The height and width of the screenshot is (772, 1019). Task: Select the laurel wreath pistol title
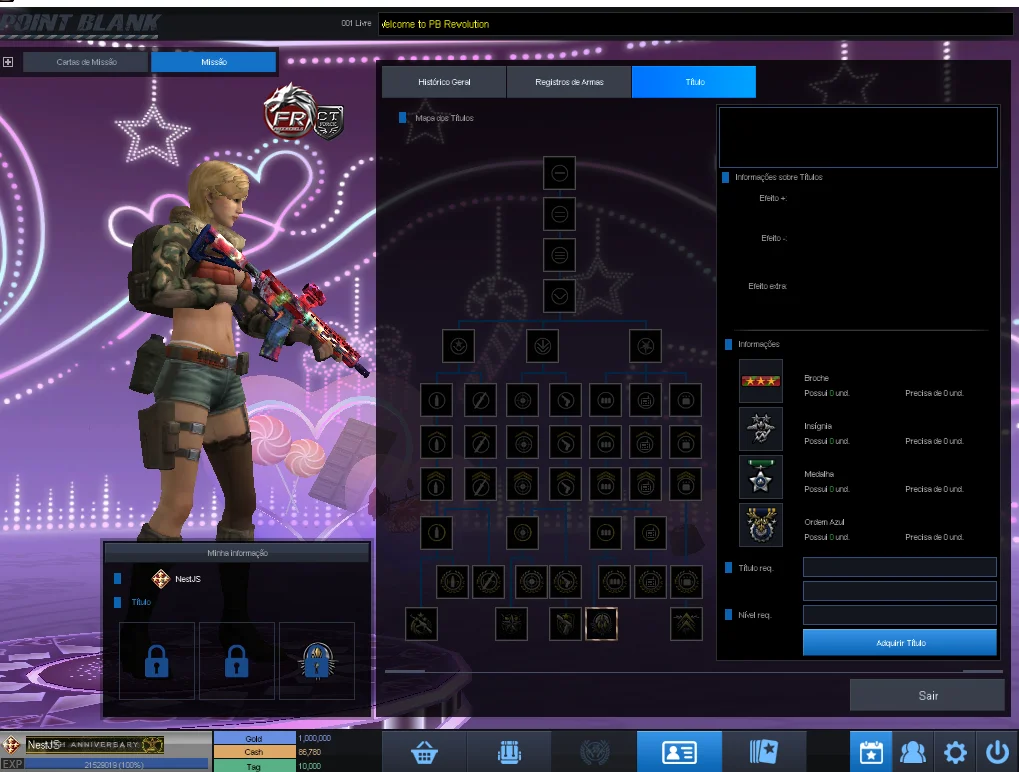tap(565, 582)
